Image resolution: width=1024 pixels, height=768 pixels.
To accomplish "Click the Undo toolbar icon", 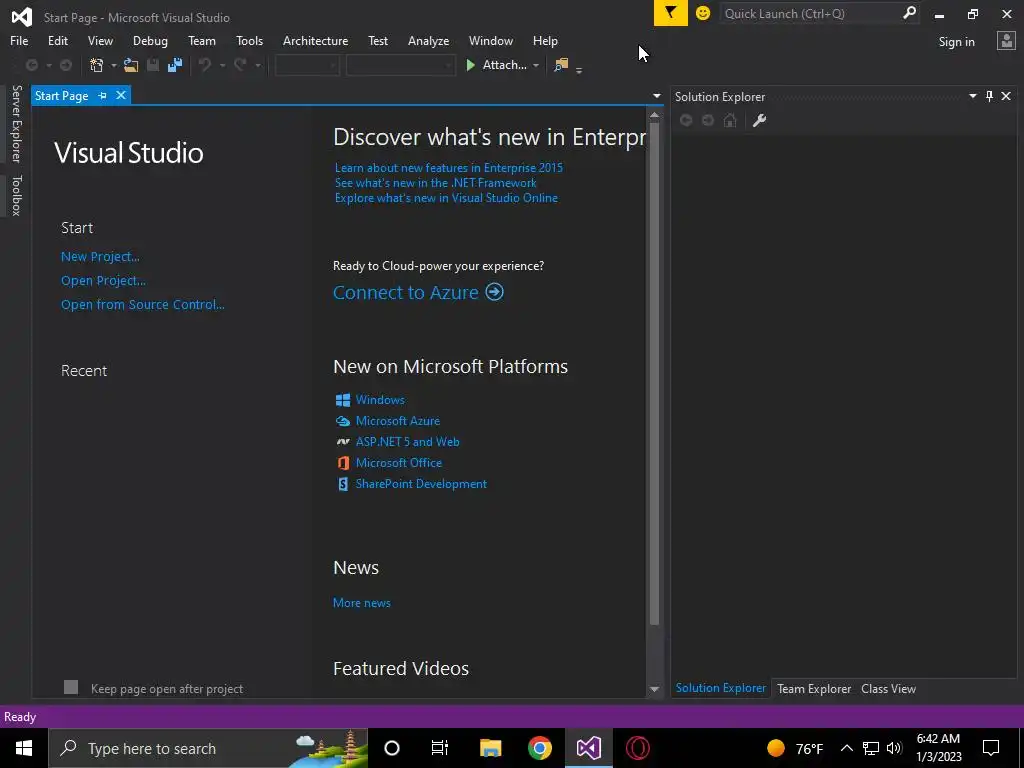I will pyautogui.click(x=205, y=65).
